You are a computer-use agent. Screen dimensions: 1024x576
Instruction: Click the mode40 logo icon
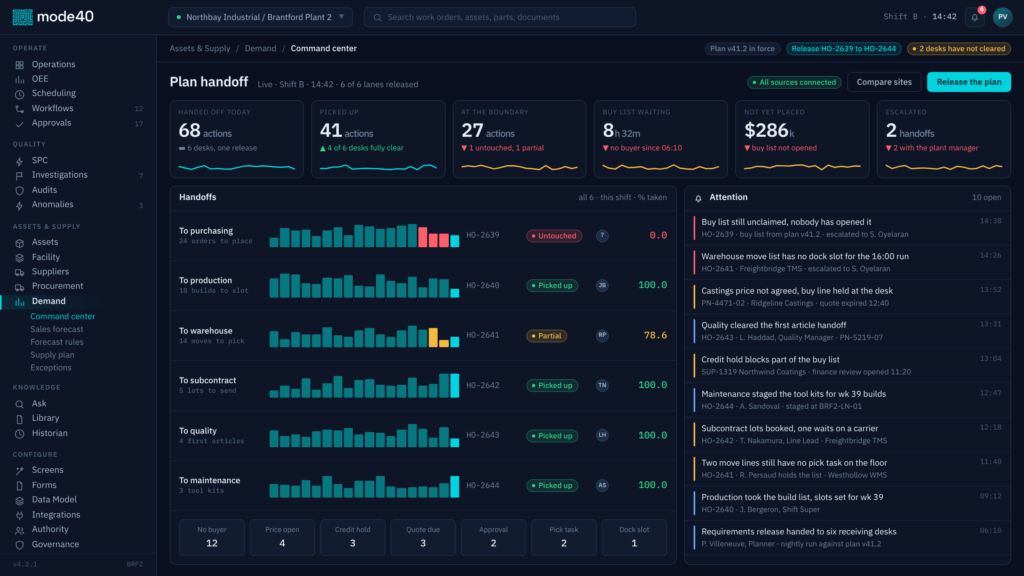(22, 17)
